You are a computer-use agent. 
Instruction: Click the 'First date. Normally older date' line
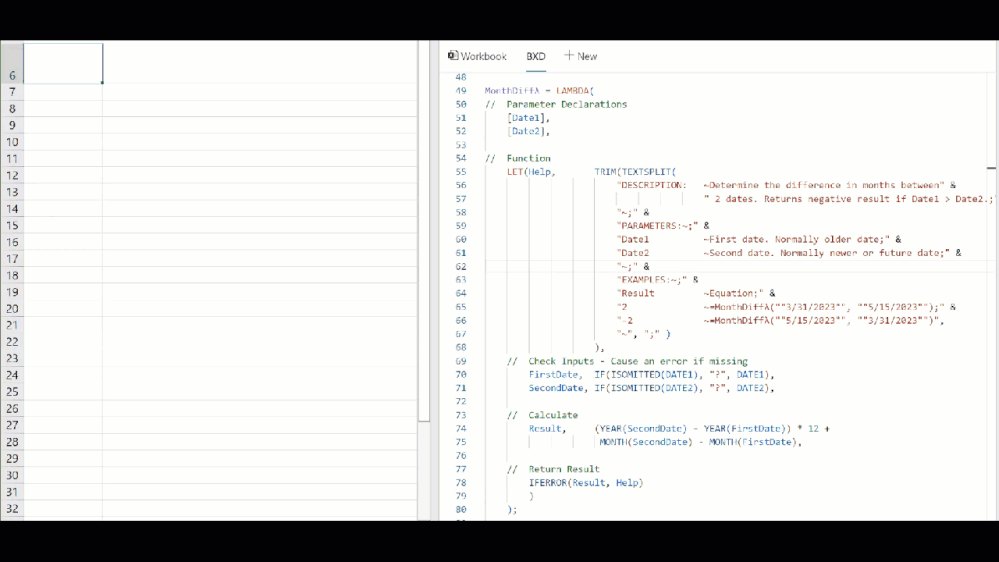[759, 239]
